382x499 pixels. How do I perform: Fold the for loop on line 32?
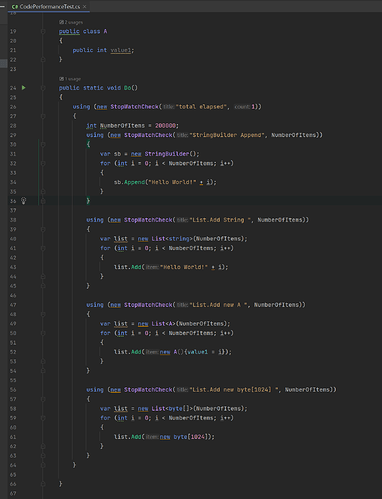point(43,163)
